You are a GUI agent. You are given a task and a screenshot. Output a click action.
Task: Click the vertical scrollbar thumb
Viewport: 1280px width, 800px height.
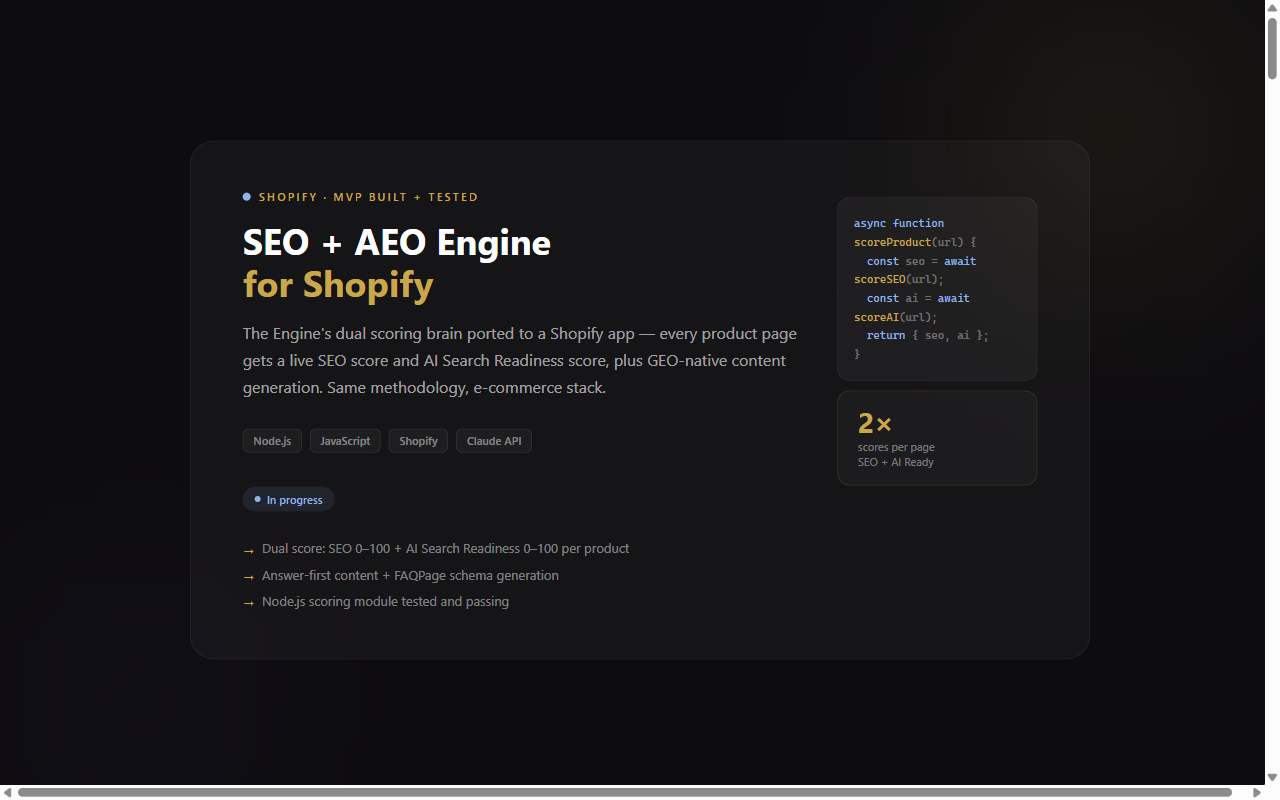1272,48
